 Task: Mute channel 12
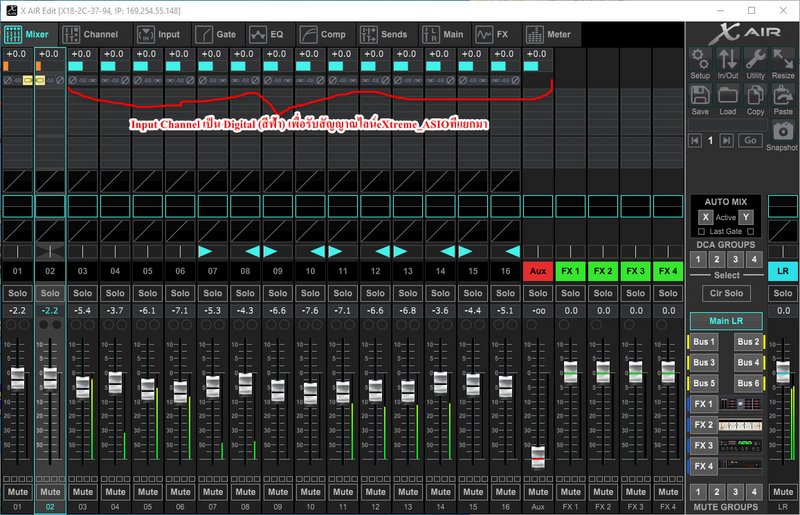[375, 492]
